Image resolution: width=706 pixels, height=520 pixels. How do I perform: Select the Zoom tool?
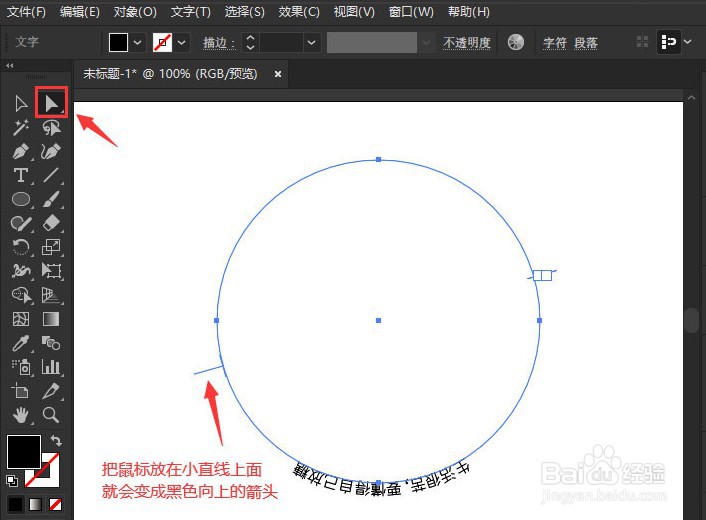tap(51, 415)
